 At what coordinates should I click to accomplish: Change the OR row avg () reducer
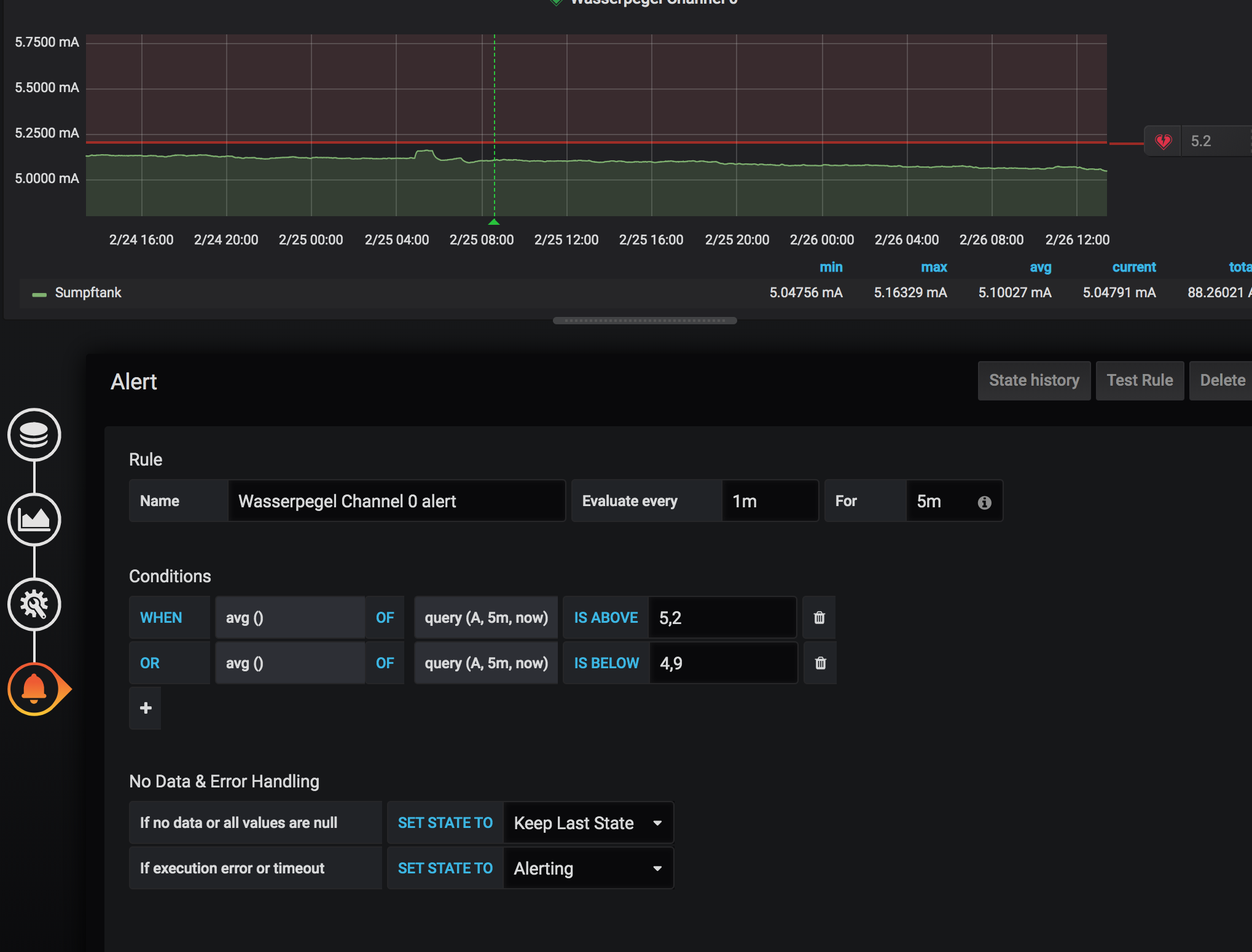(290, 663)
